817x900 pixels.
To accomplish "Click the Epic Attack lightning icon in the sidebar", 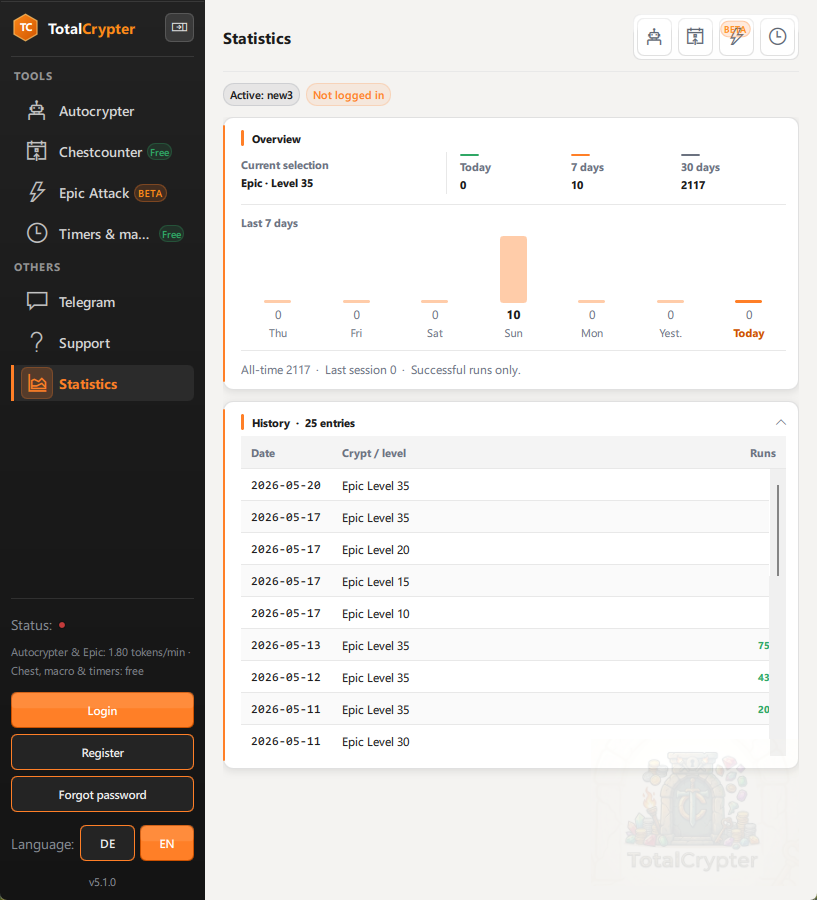I will [x=37, y=193].
